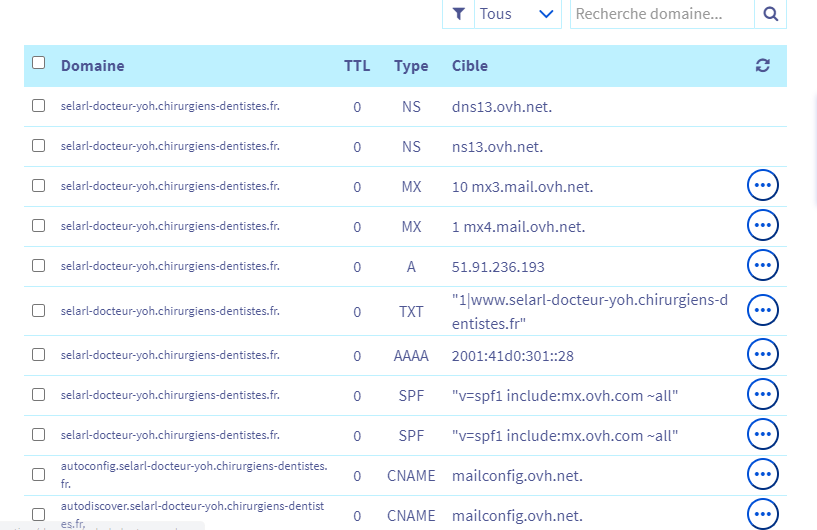Focus the Recherche domaine search field
Viewport: 817px width, 530px height.
661,14
